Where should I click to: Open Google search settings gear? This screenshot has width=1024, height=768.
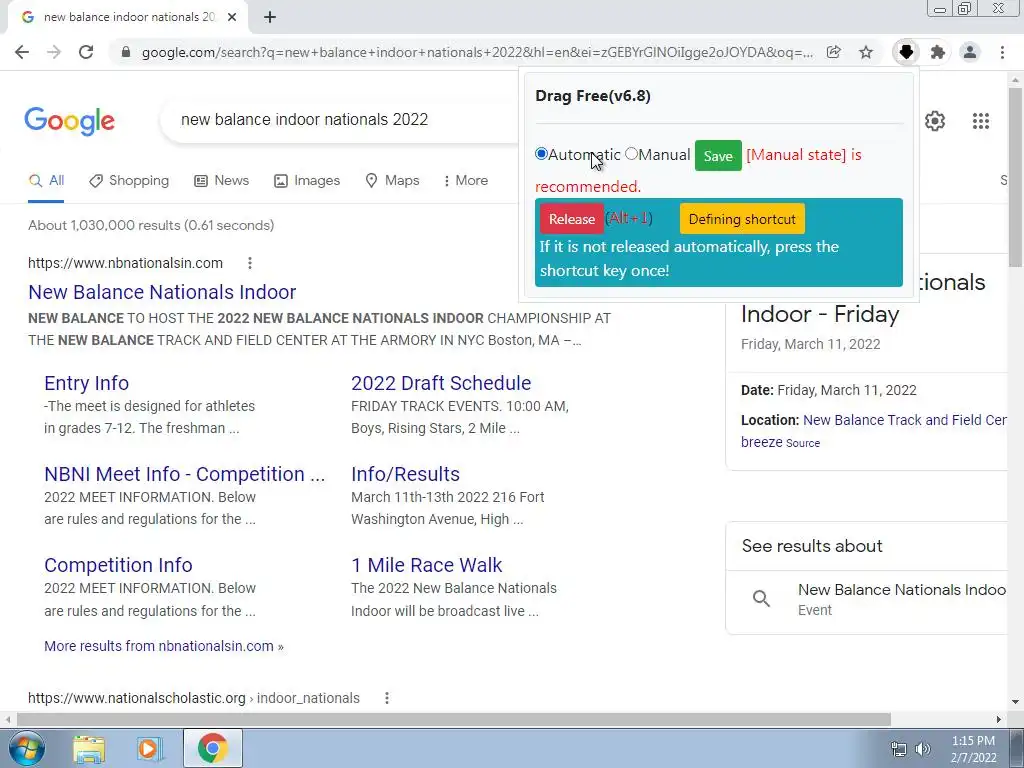(x=935, y=121)
